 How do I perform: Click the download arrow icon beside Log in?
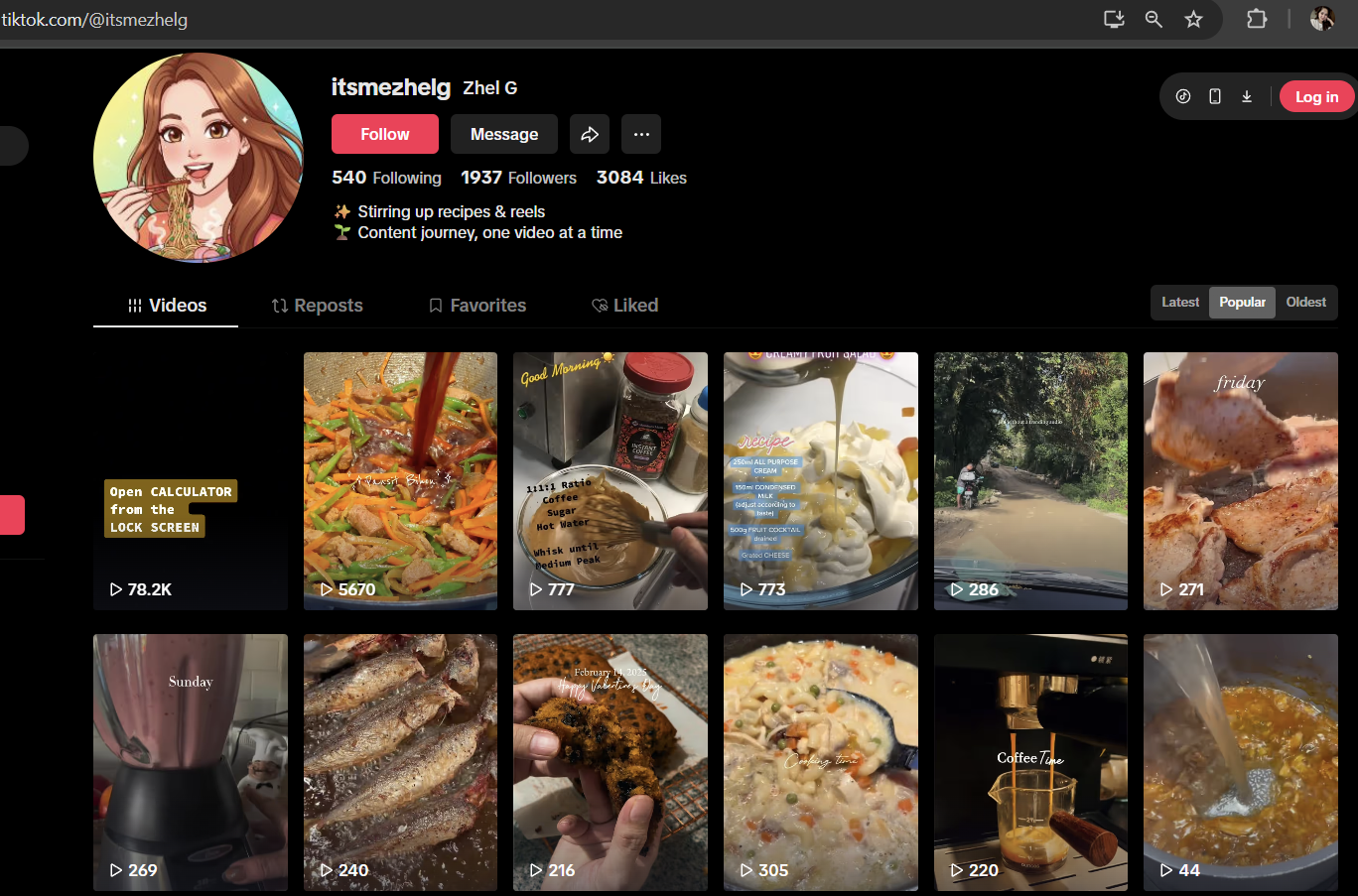[x=1247, y=96]
